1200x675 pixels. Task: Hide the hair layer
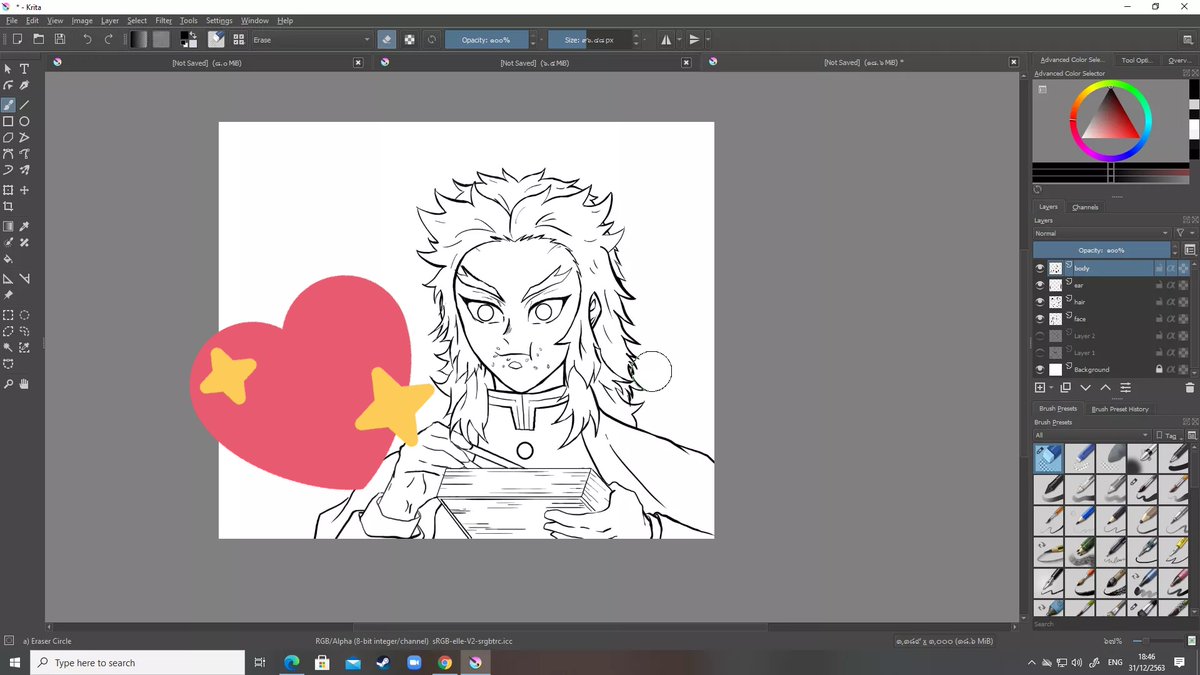click(x=1040, y=302)
